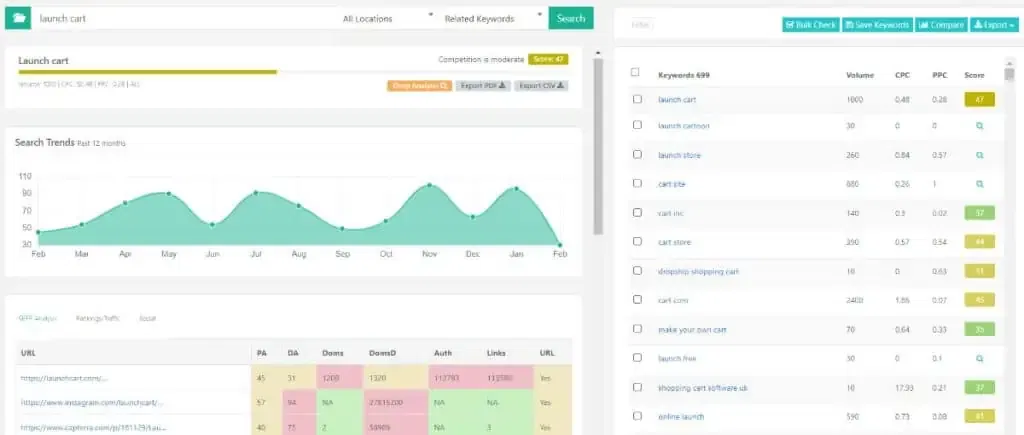Click score badge in cart store row
The width and height of the screenshot is (1024, 435).
[x=979, y=242]
